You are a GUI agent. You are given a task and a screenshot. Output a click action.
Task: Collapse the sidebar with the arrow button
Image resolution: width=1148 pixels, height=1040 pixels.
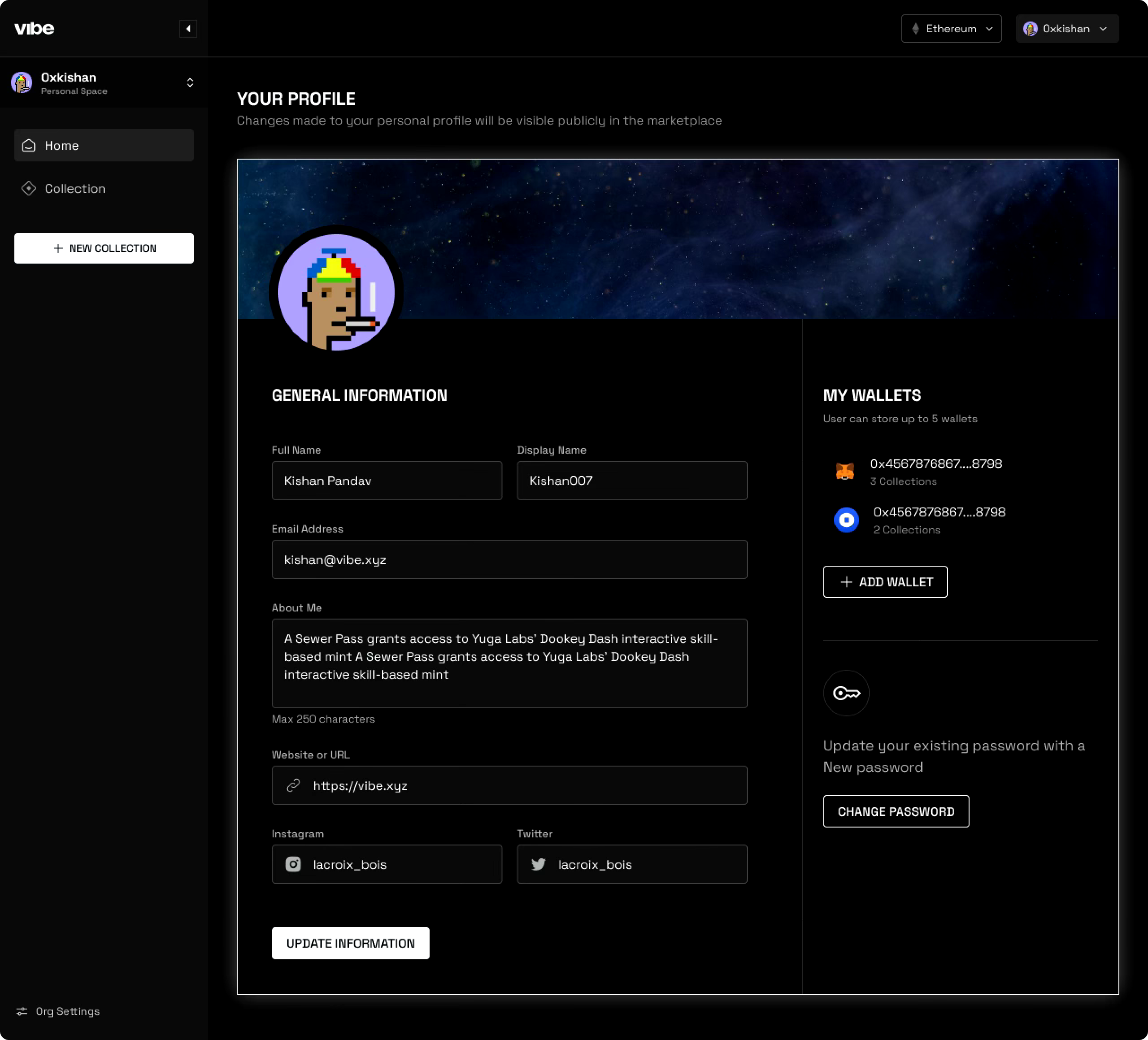188,28
